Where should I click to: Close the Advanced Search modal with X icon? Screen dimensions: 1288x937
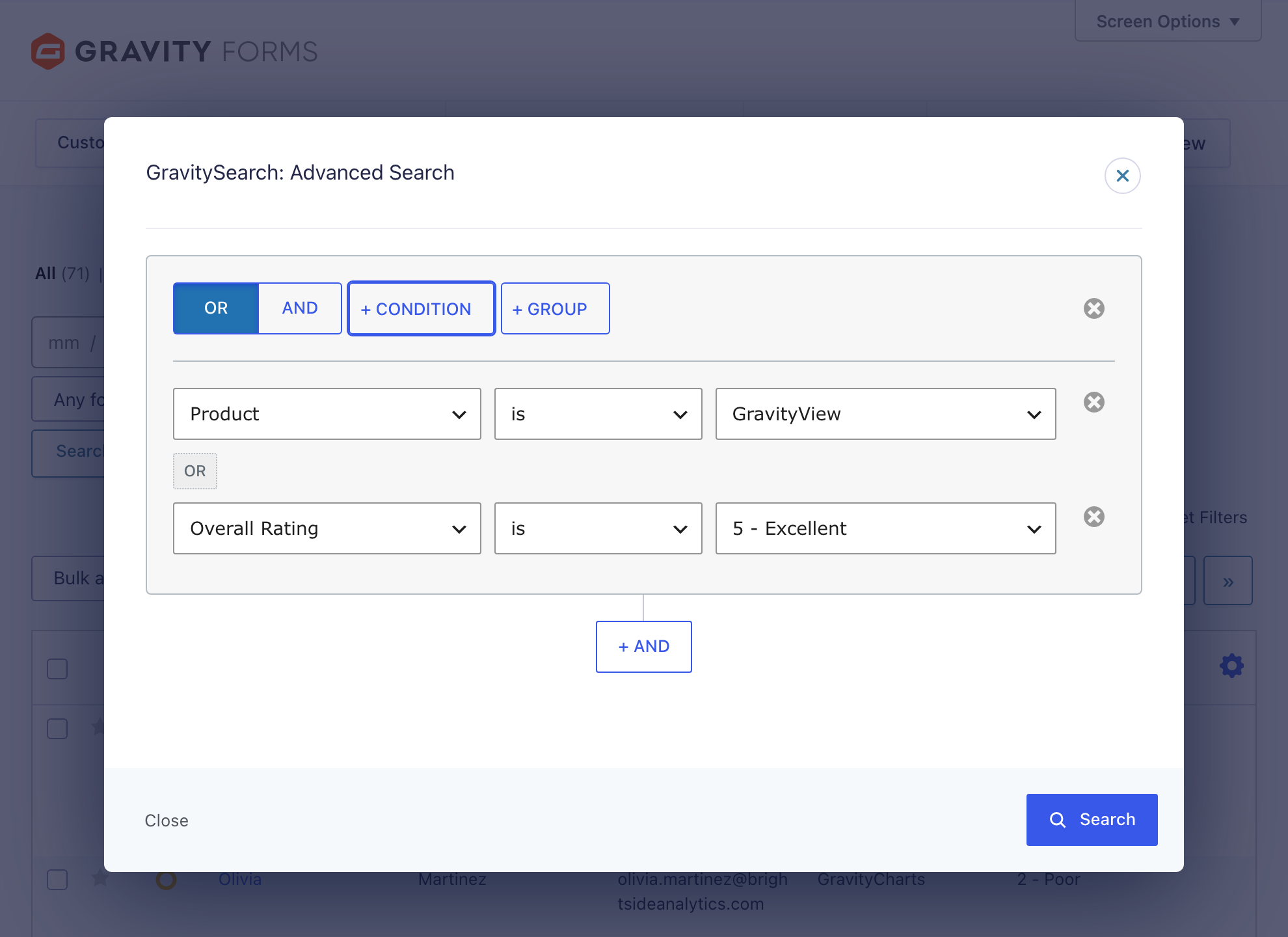[1122, 176]
